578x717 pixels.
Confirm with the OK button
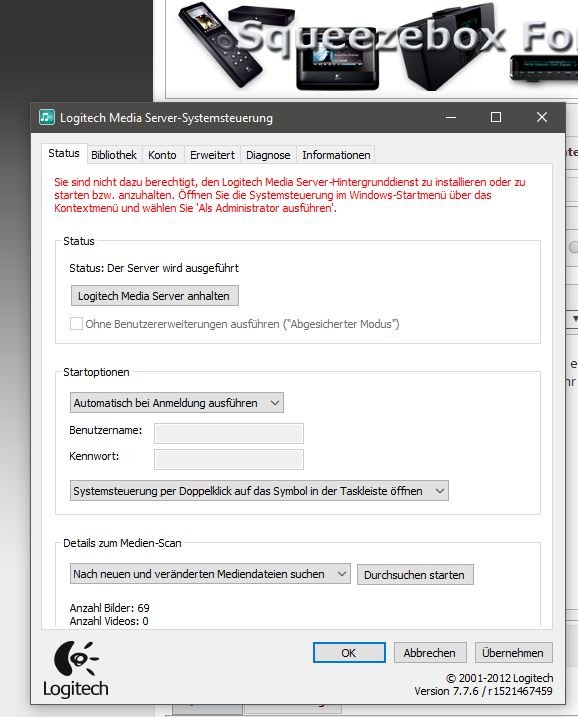pyautogui.click(x=349, y=653)
